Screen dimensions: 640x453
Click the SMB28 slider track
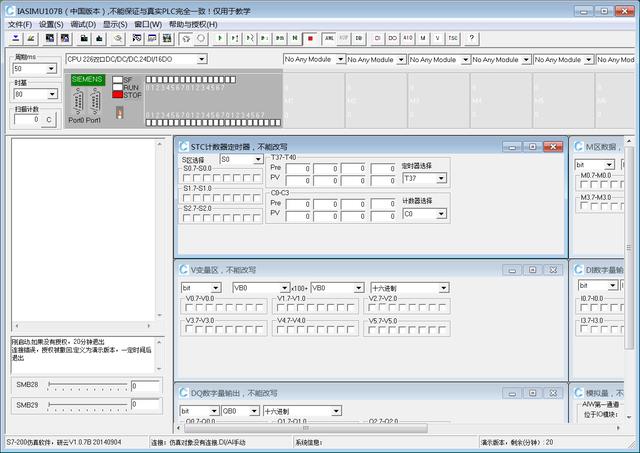tap(88, 385)
